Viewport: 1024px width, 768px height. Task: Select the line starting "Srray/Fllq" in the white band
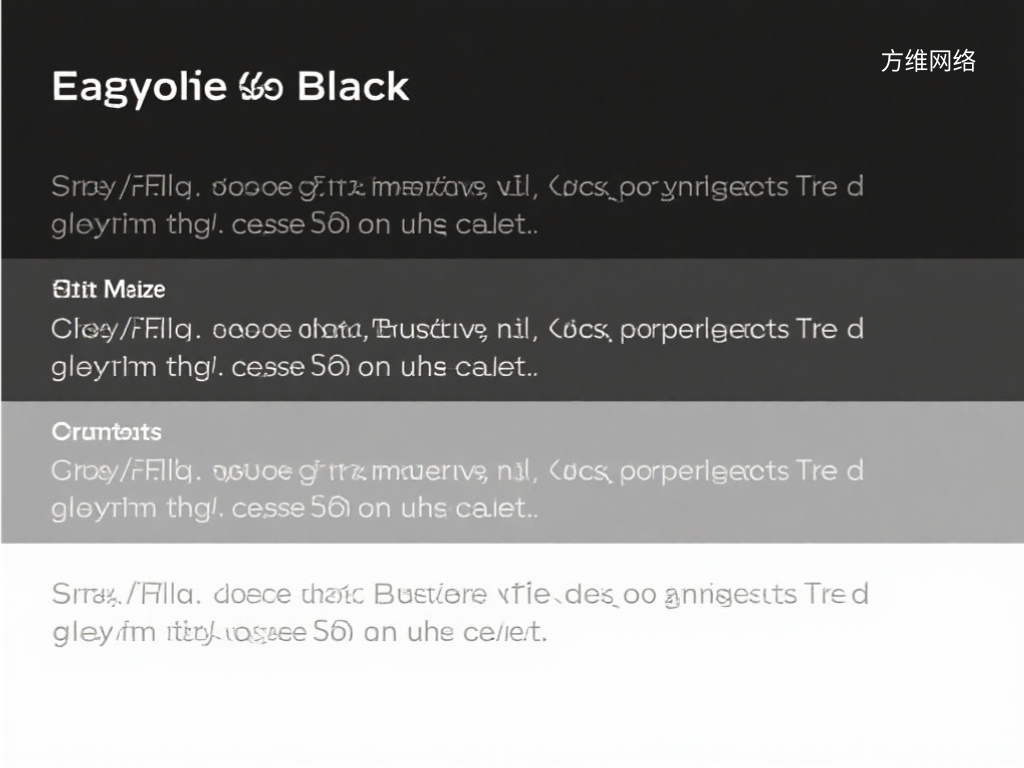458,595
